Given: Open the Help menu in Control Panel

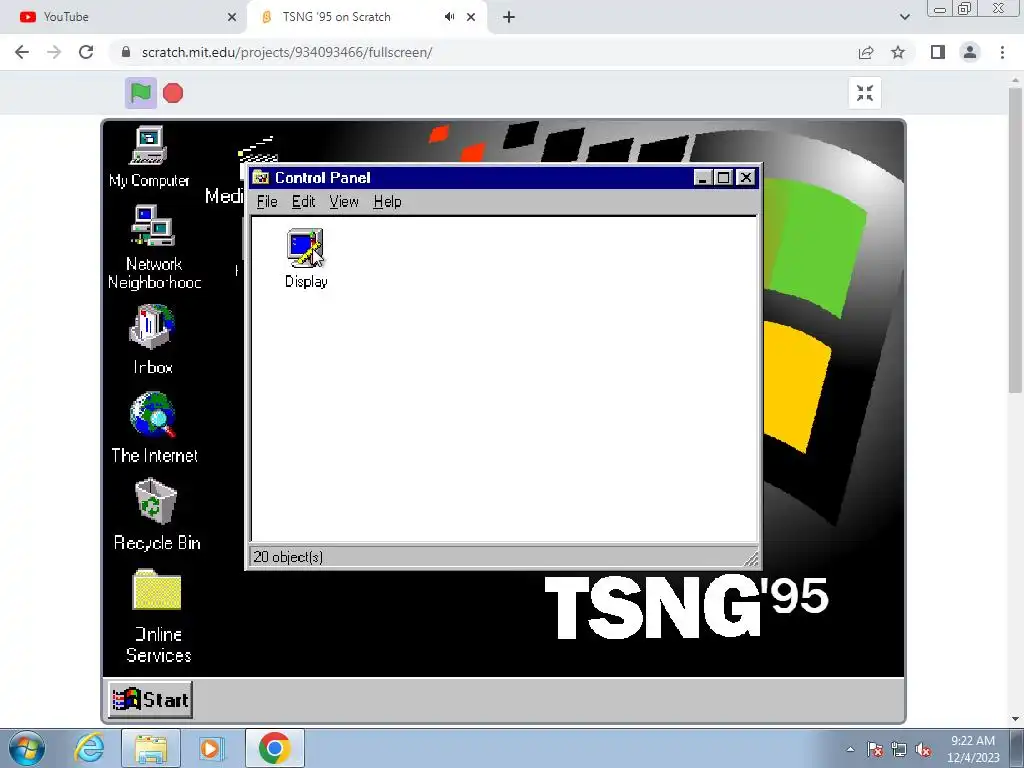Looking at the screenshot, I should coord(387,202).
